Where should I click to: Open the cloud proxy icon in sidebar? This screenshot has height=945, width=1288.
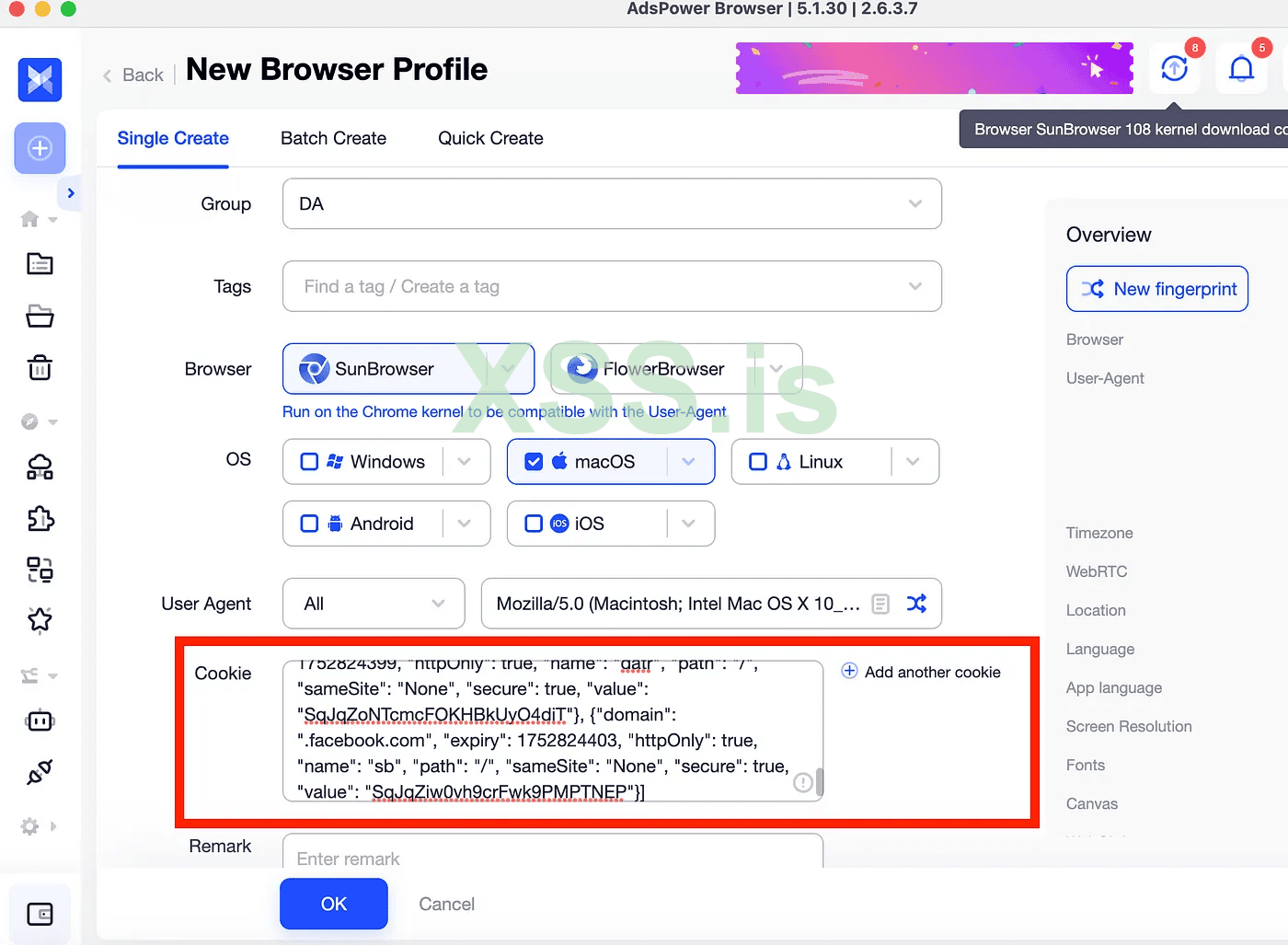[x=40, y=467]
